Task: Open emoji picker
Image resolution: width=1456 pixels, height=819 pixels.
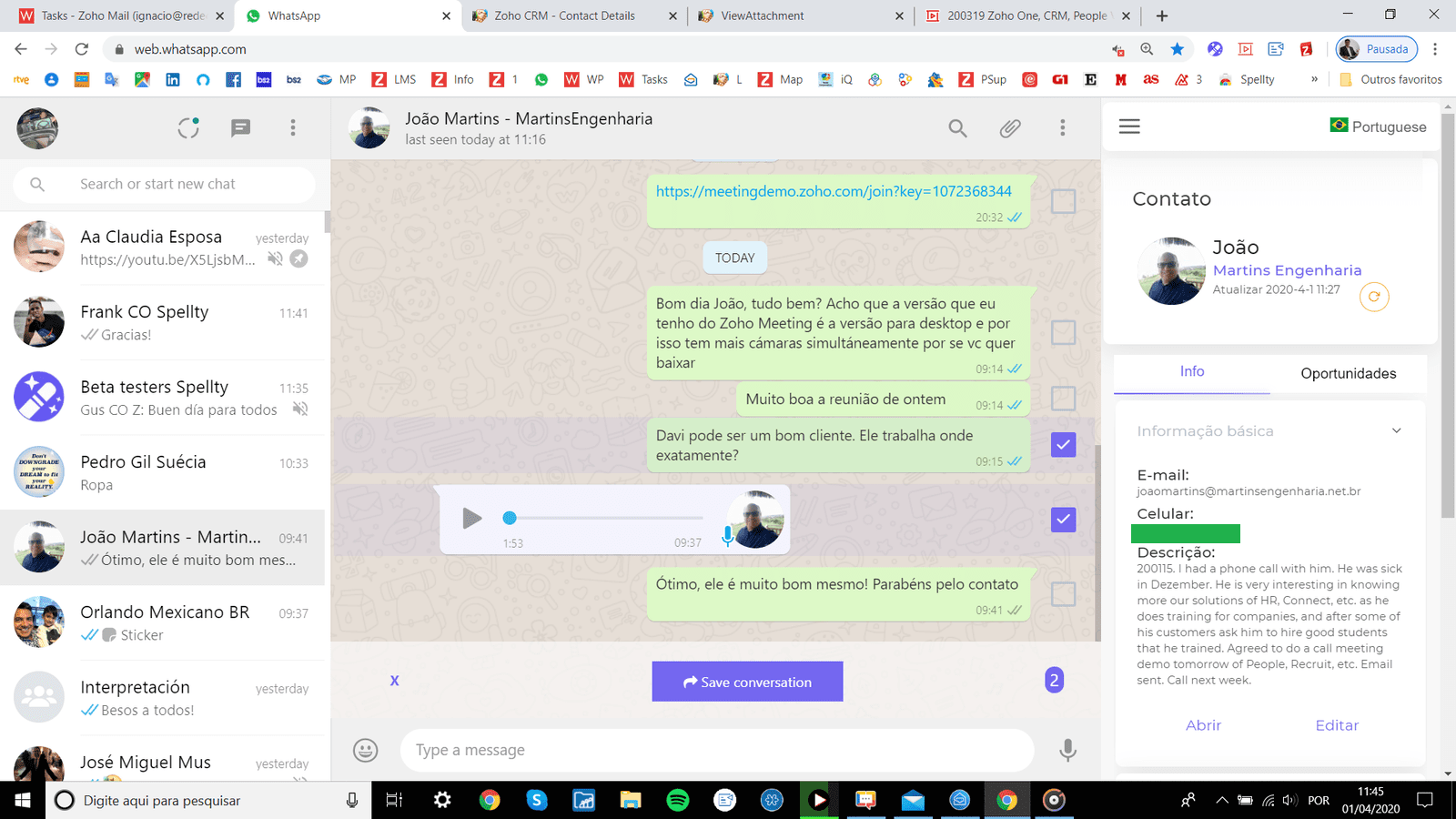Action: 366,750
